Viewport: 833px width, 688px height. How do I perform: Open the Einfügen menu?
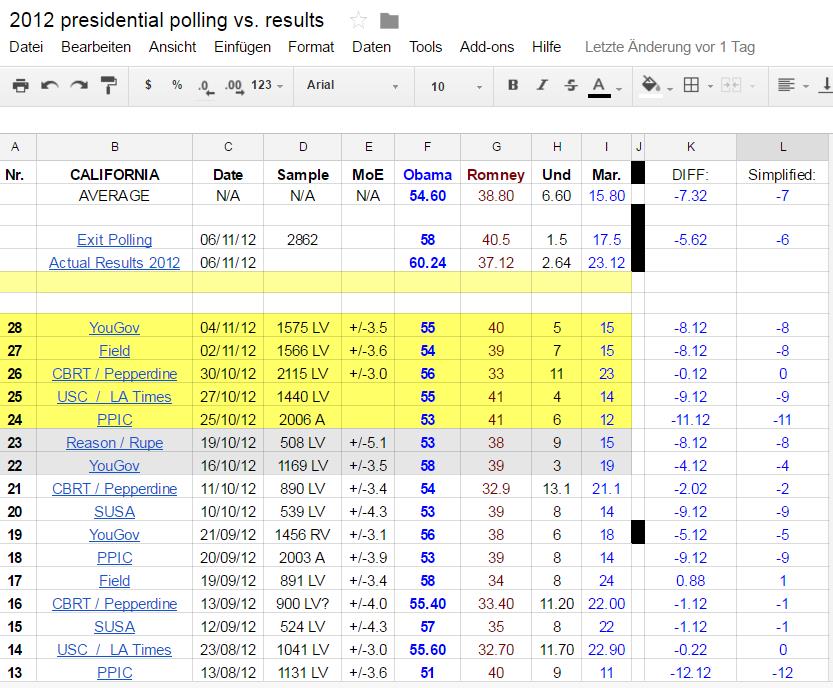(242, 47)
